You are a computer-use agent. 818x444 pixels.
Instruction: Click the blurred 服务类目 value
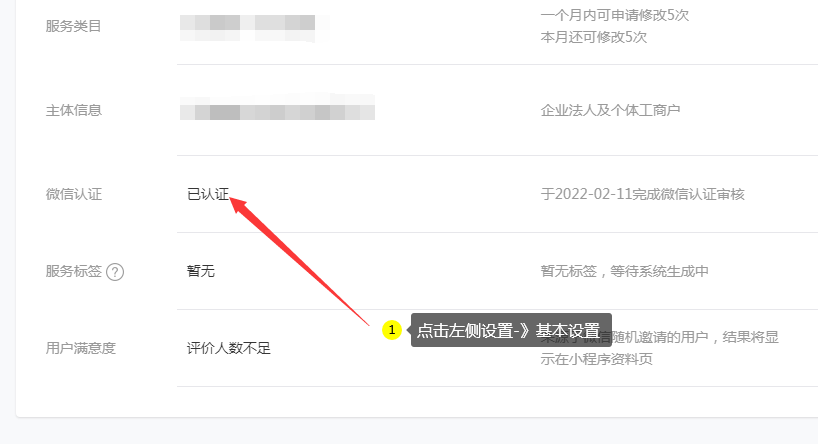[x=255, y=28]
